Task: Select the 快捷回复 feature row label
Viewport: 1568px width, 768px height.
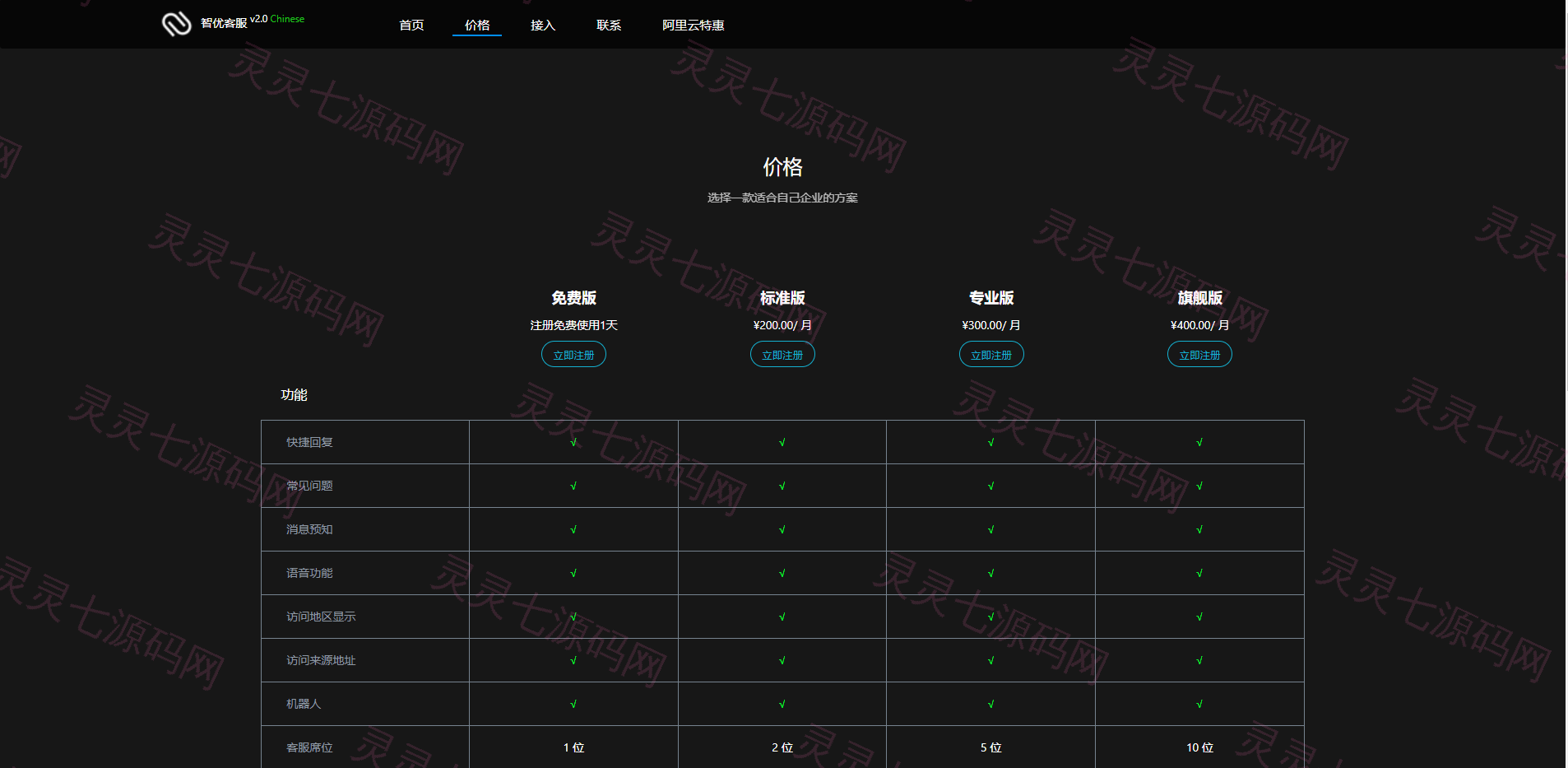Action: coord(309,442)
